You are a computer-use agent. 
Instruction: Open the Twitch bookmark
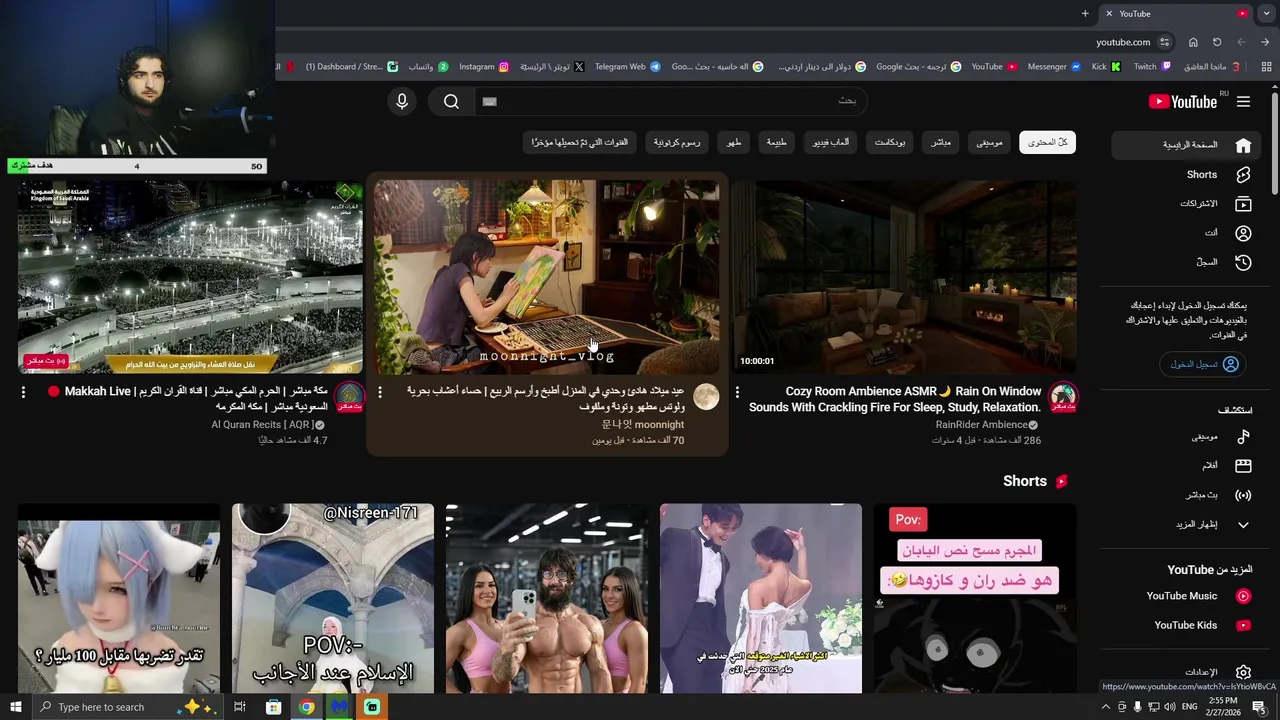tap(1151, 67)
